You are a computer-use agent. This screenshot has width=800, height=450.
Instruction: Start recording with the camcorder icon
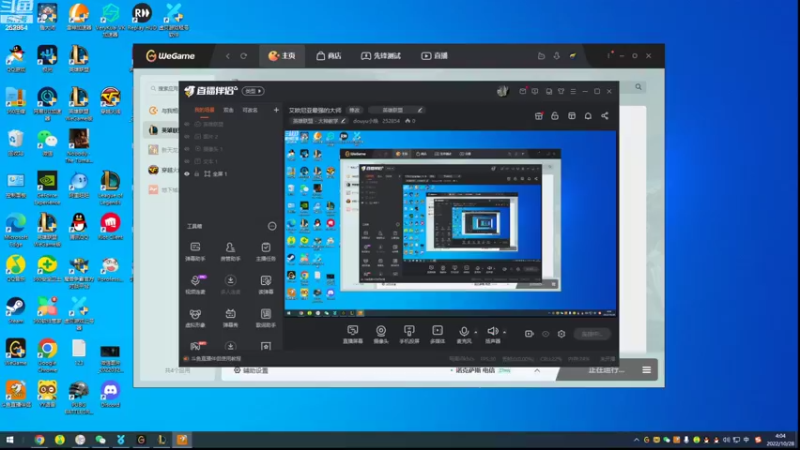coord(529,334)
